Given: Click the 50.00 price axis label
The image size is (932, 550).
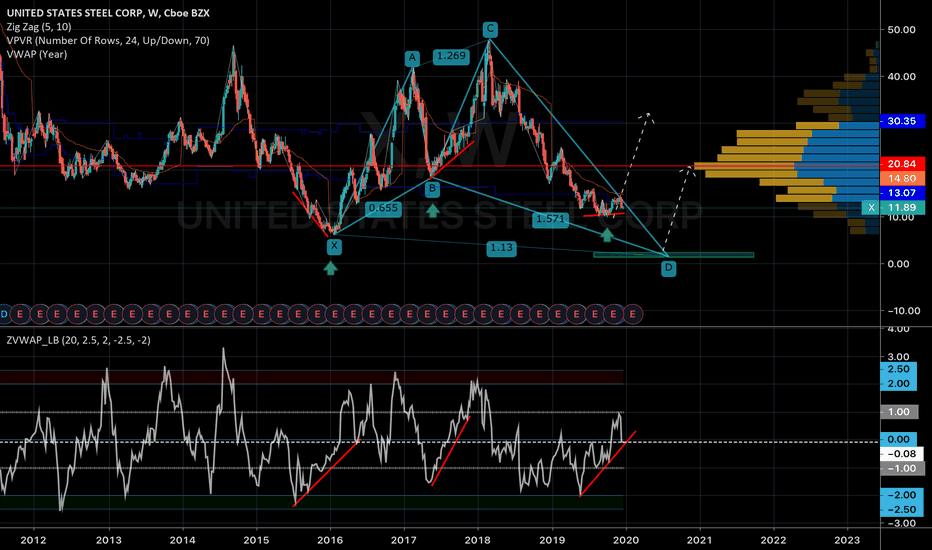Looking at the screenshot, I should click(x=901, y=30).
